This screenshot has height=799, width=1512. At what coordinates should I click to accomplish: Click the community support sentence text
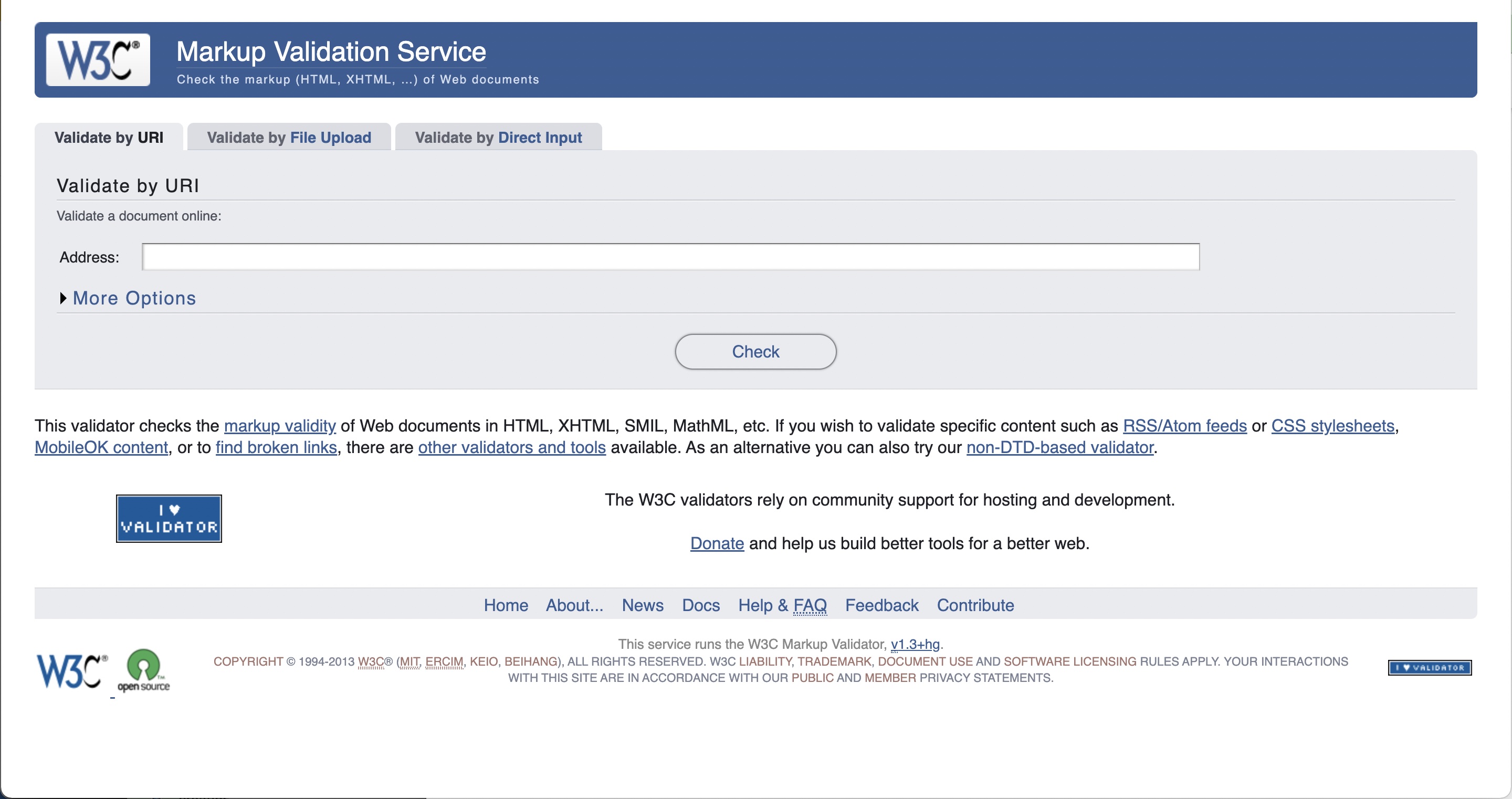coord(890,500)
